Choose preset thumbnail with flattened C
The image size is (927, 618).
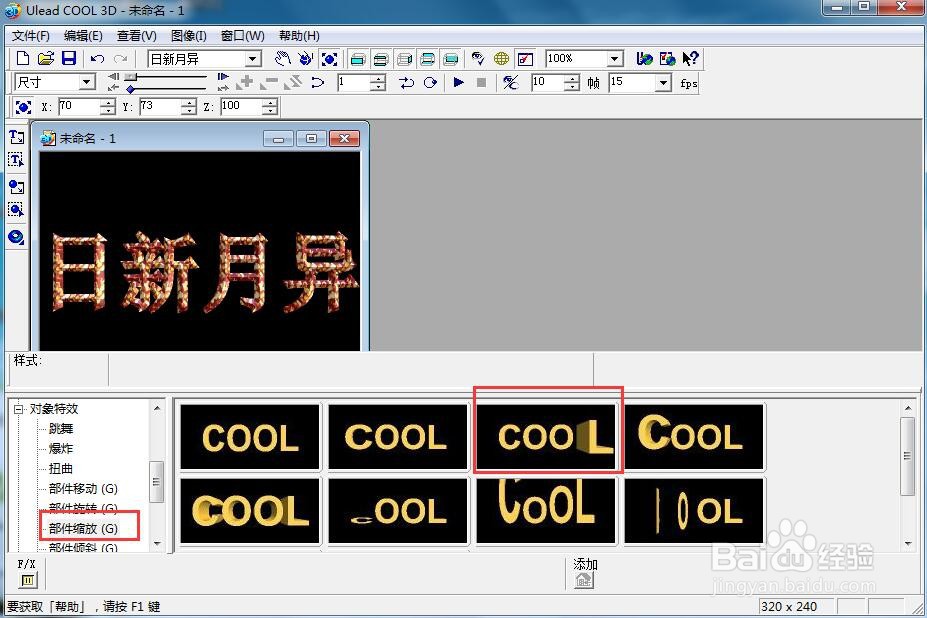[398, 510]
